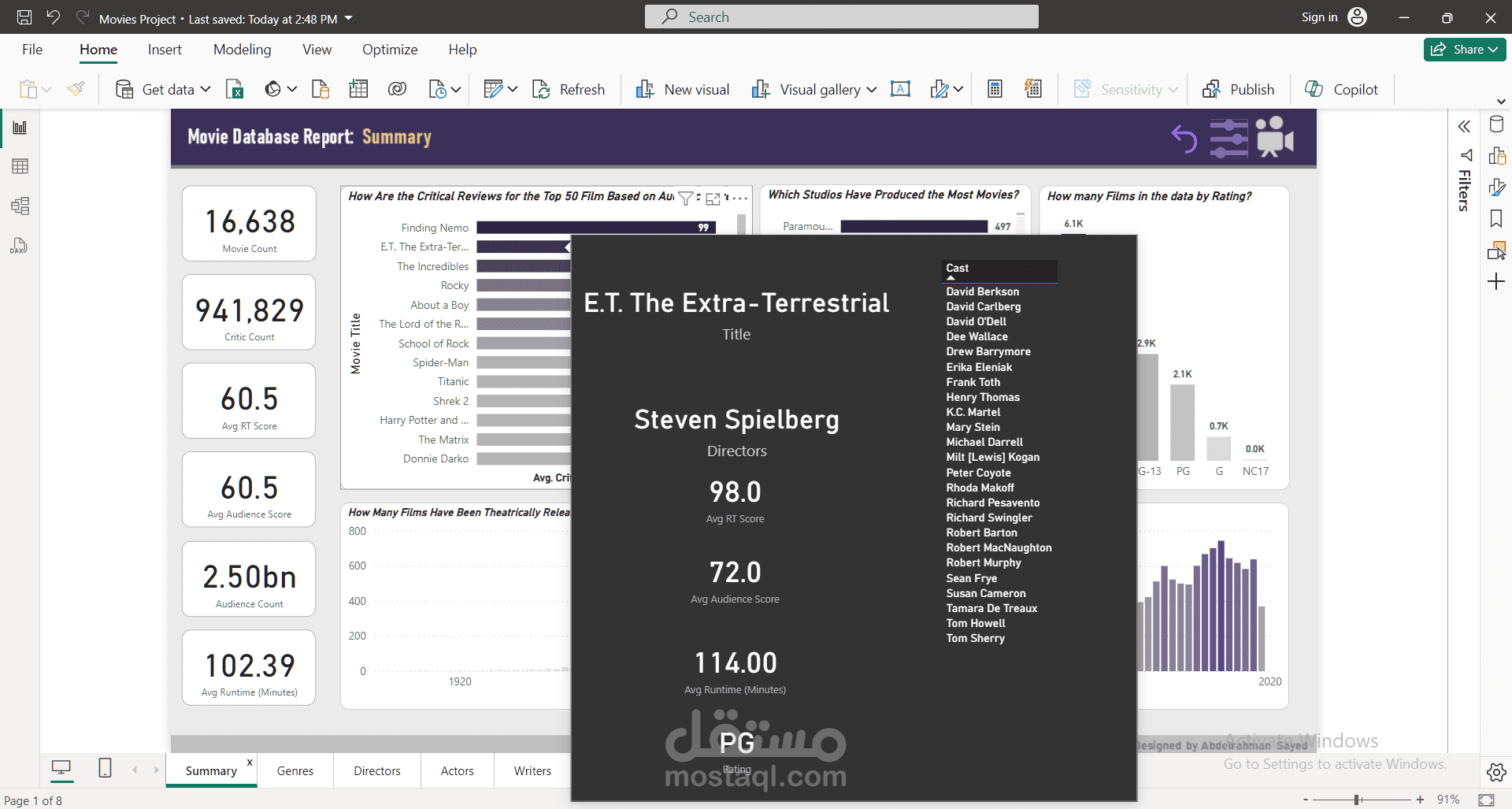Insert a Text box from ribbon
The image size is (1512, 809).
click(900, 89)
